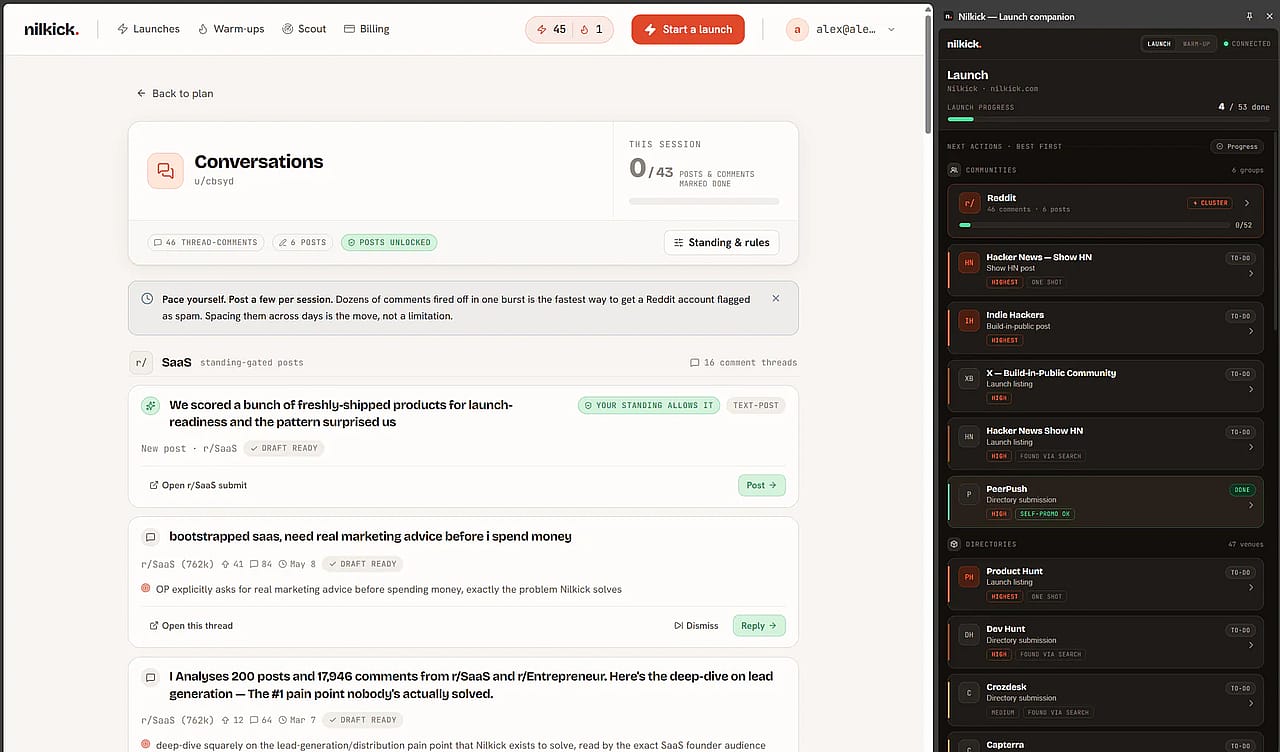Click the DONE badge on PeerPush
Viewport: 1280px width, 752px height.
click(x=1241, y=490)
